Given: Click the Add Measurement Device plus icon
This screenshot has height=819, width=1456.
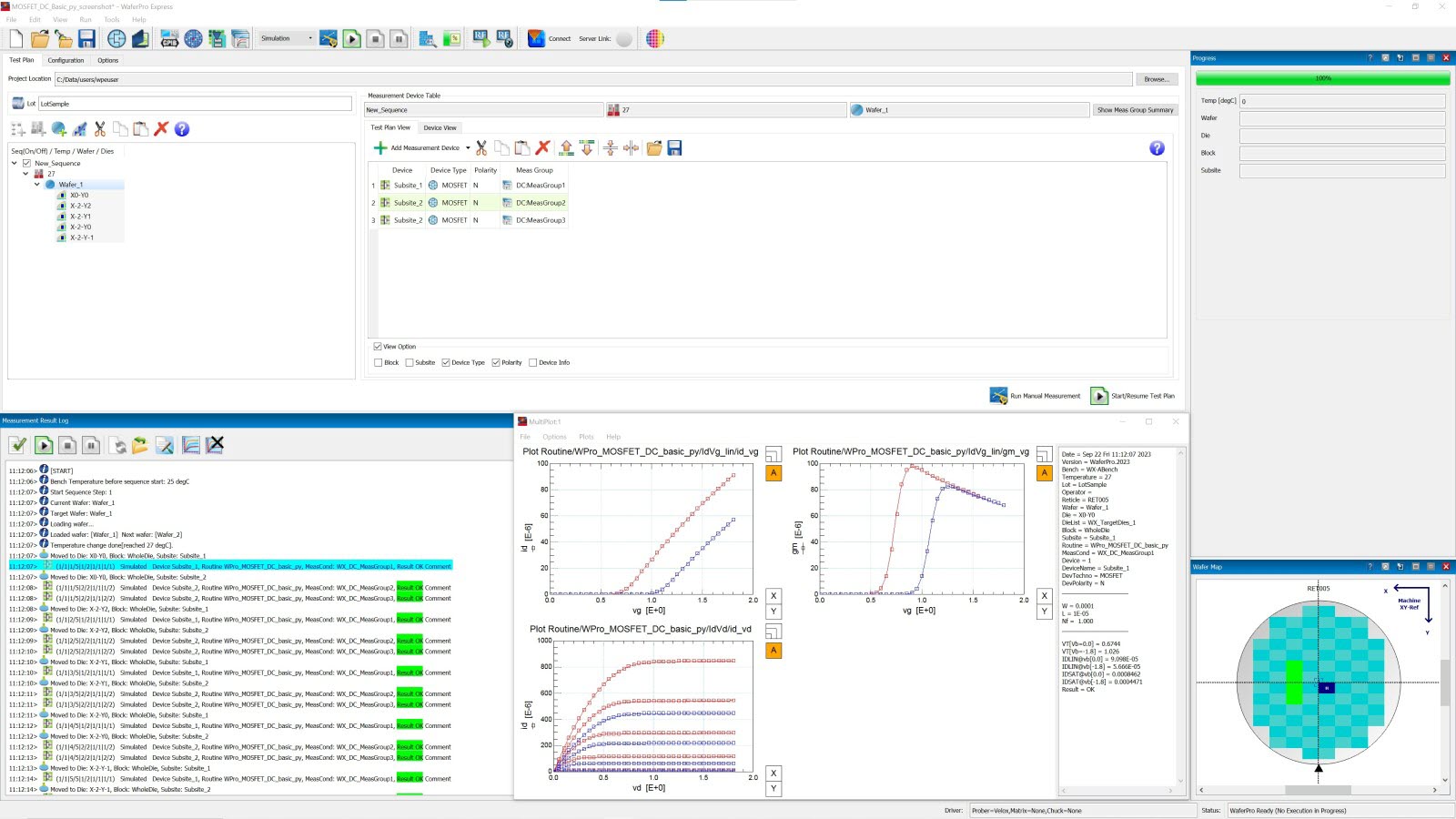Looking at the screenshot, I should coord(381,147).
